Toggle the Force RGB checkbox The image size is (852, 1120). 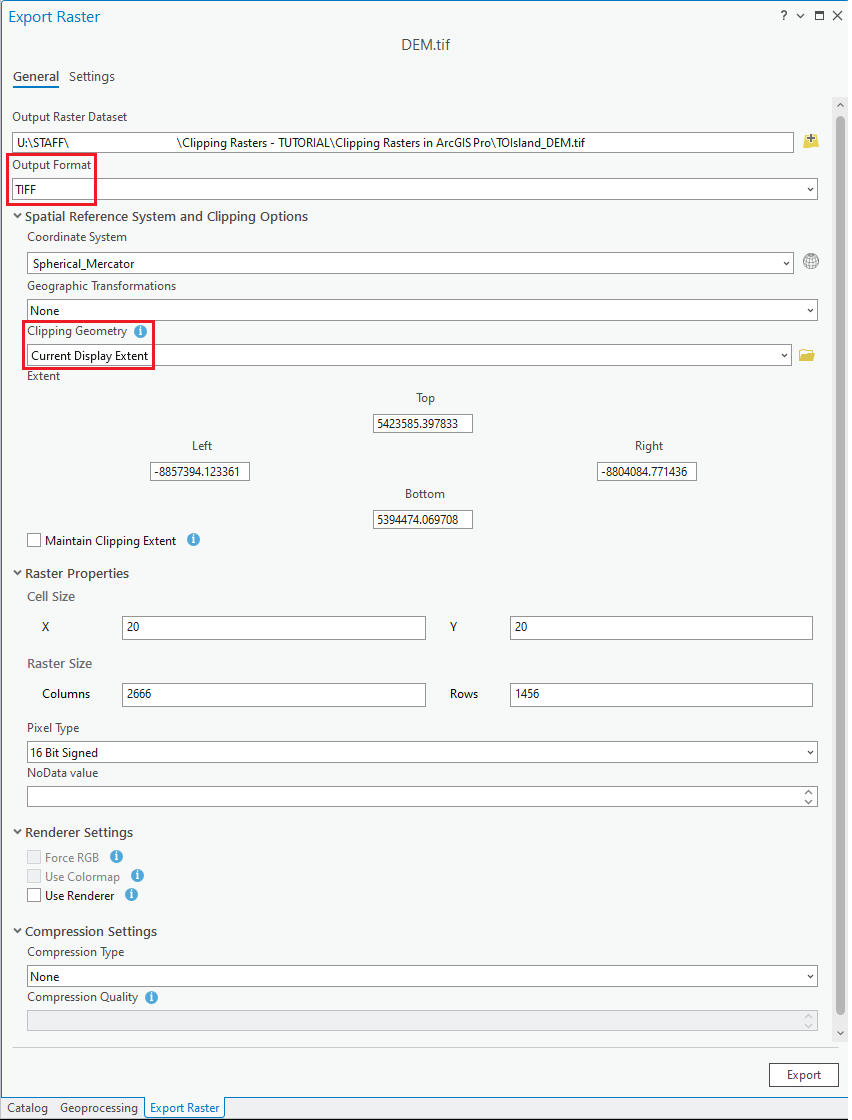click(33, 857)
